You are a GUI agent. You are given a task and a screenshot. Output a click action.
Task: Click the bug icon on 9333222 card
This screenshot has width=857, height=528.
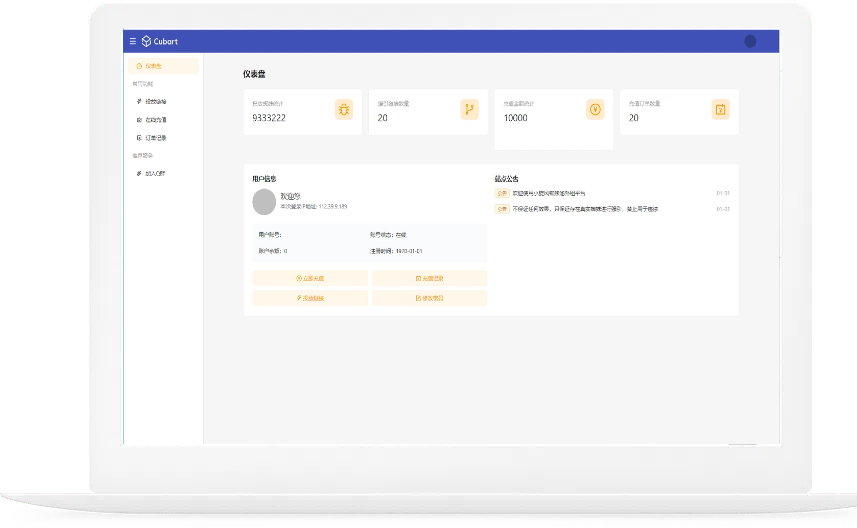(344, 110)
